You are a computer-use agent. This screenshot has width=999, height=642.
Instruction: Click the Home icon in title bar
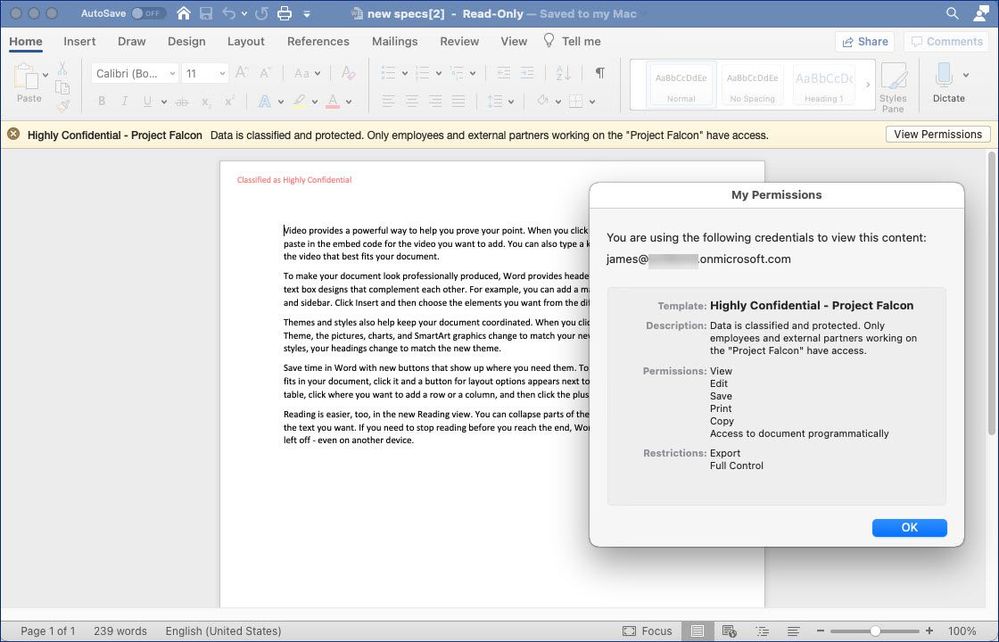tap(183, 13)
